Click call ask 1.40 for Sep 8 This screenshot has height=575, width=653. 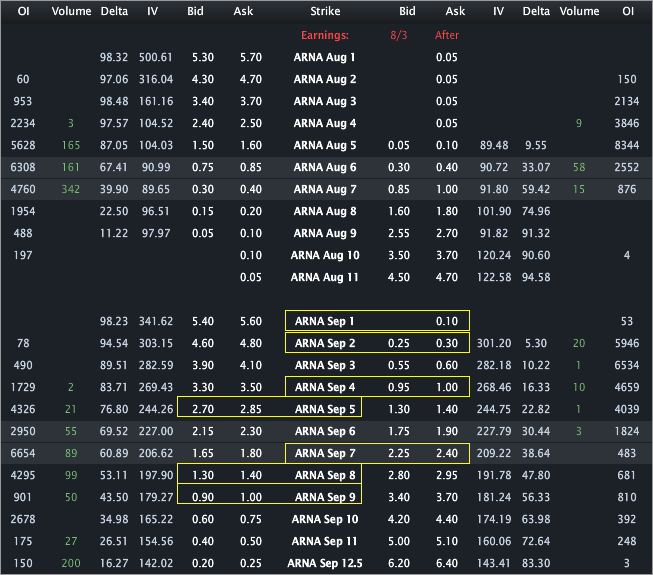[x=251, y=475]
